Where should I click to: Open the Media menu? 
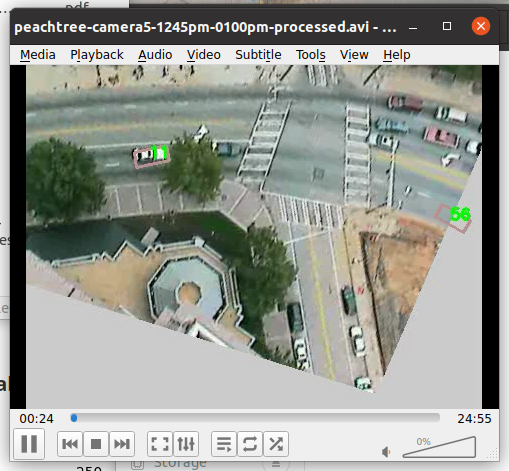pos(38,55)
